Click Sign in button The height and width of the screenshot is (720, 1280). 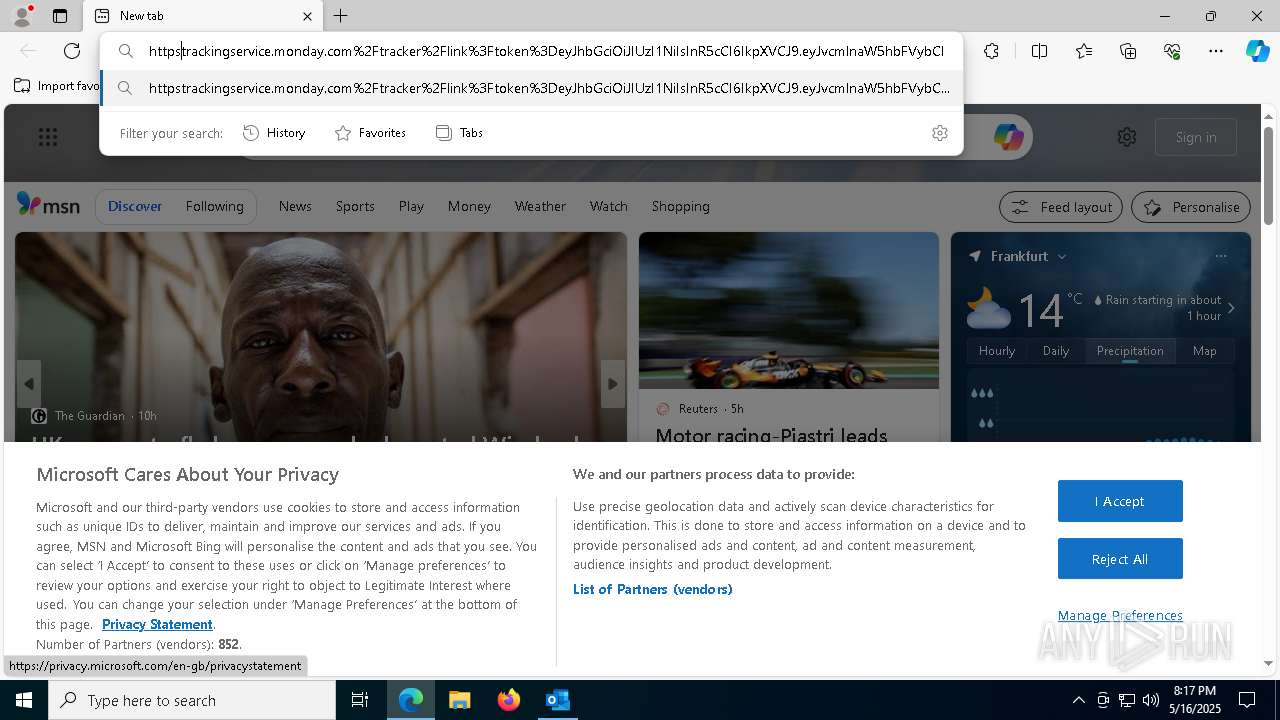click(x=1196, y=137)
